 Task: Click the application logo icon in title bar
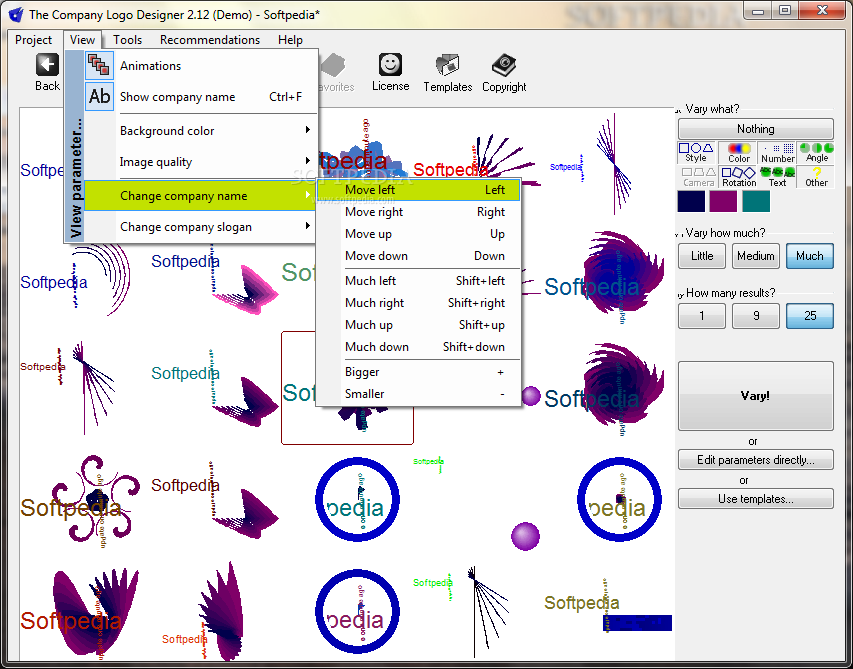[16, 14]
